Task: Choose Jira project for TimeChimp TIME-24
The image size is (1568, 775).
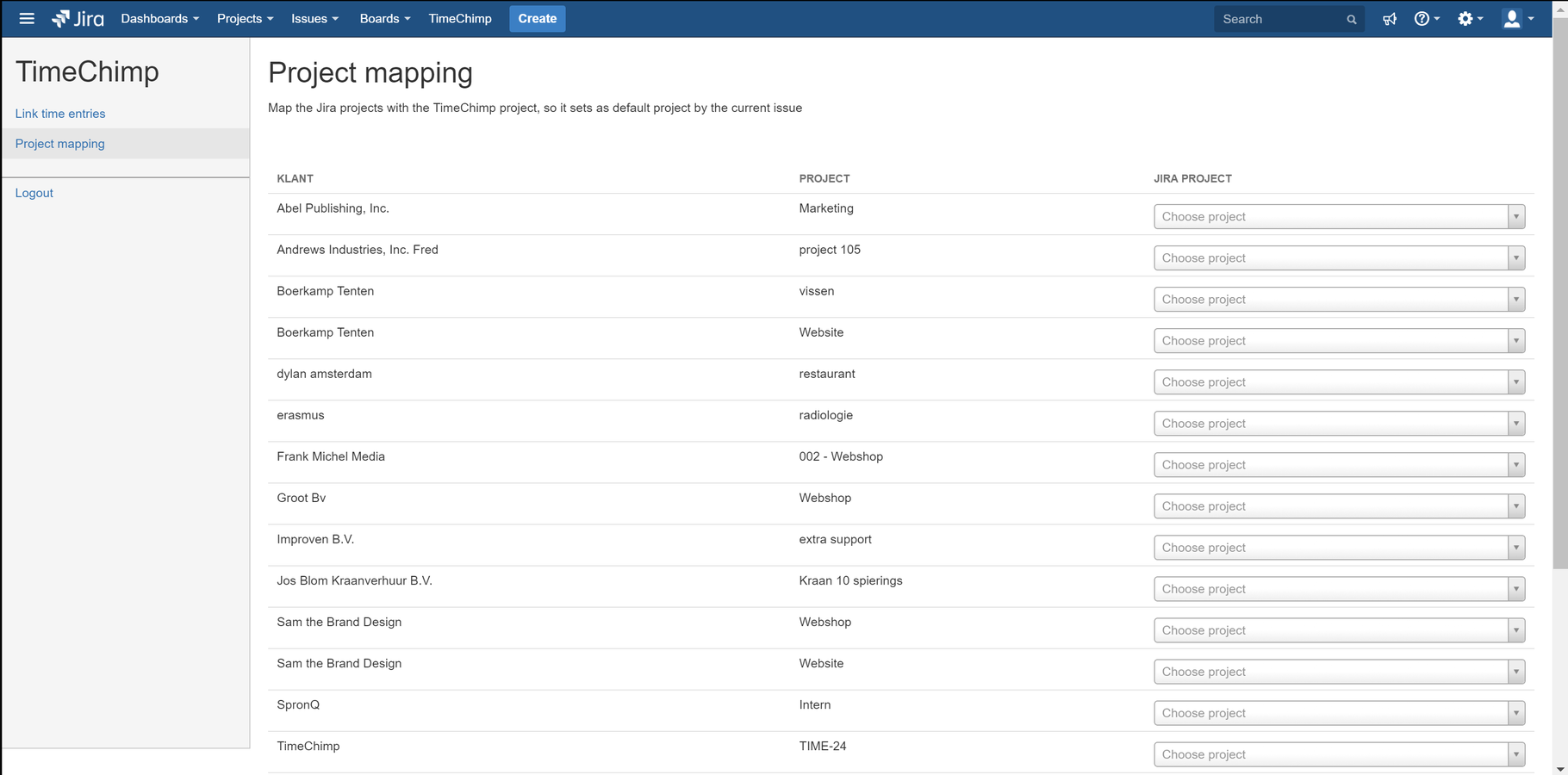Action: coord(1339,754)
